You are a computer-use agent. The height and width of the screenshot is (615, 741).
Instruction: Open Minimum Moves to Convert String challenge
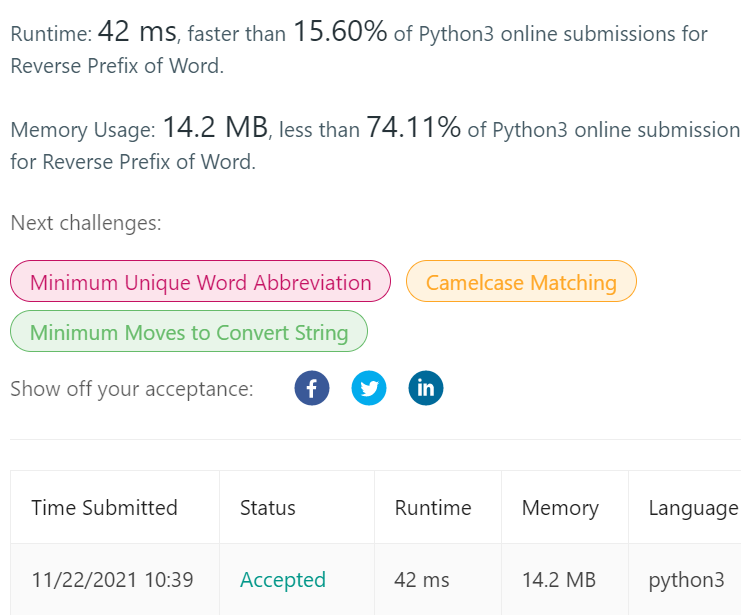point(189,332)
